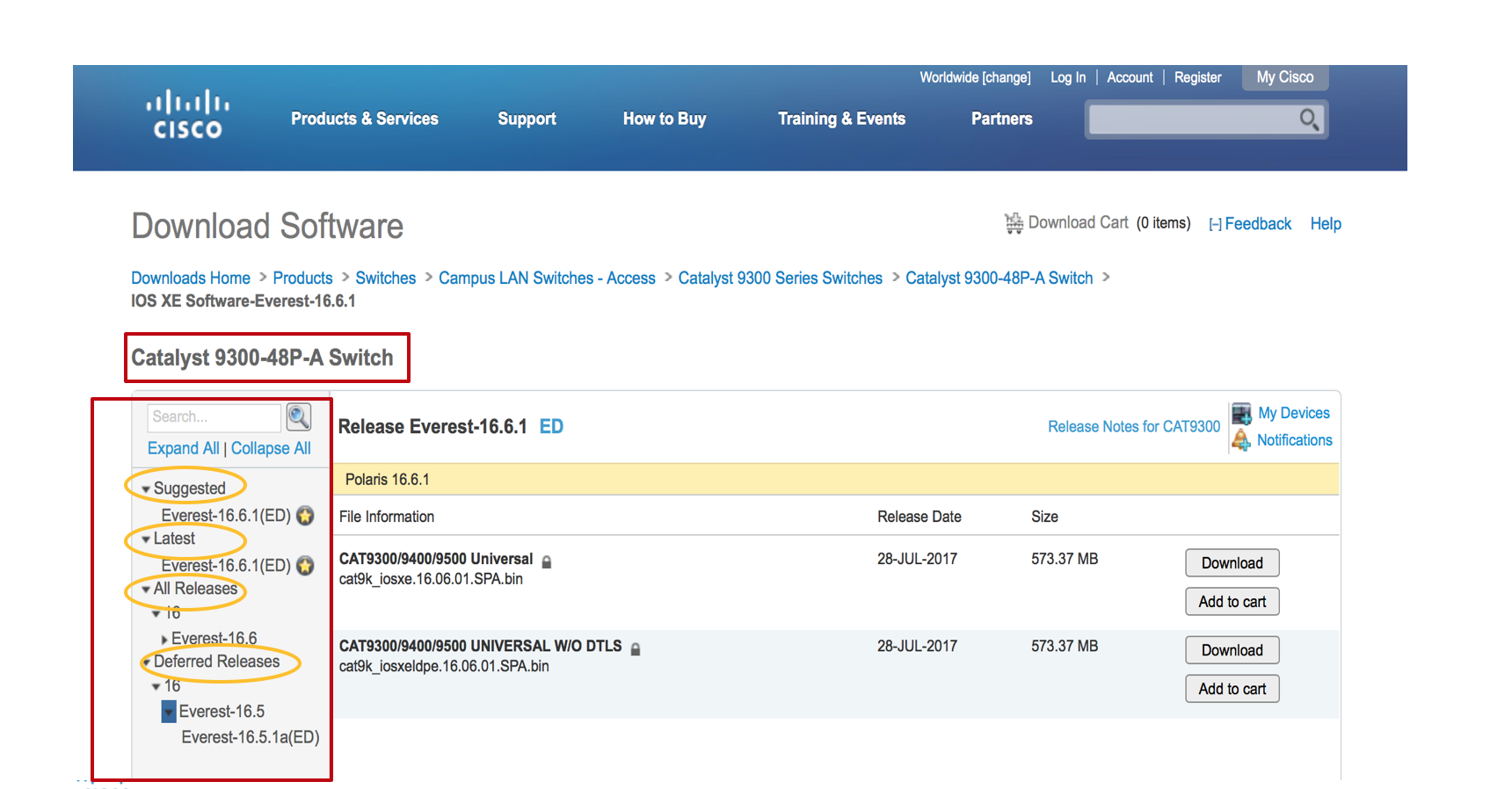
Task: Click lock icon next to UNIVERSAL W/O DTLS
Action: pyautogui.click(x=635, y=648)
